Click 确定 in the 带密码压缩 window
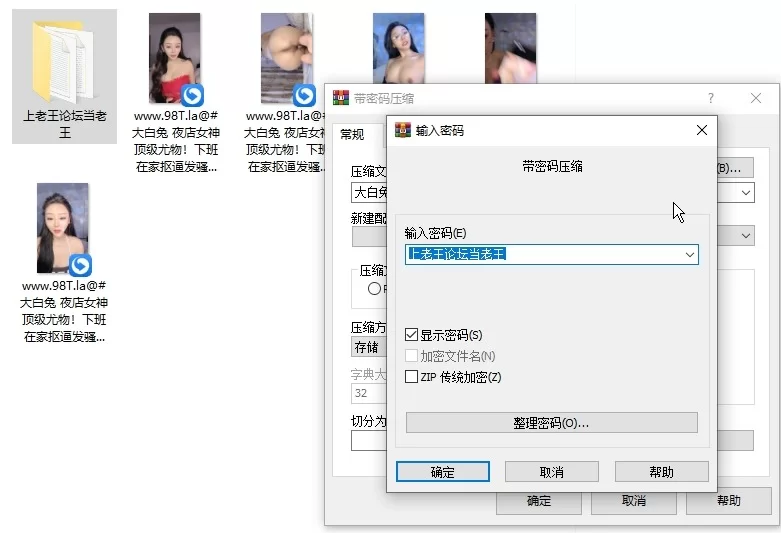Screen dimensions: 781x533 [539, 501]
